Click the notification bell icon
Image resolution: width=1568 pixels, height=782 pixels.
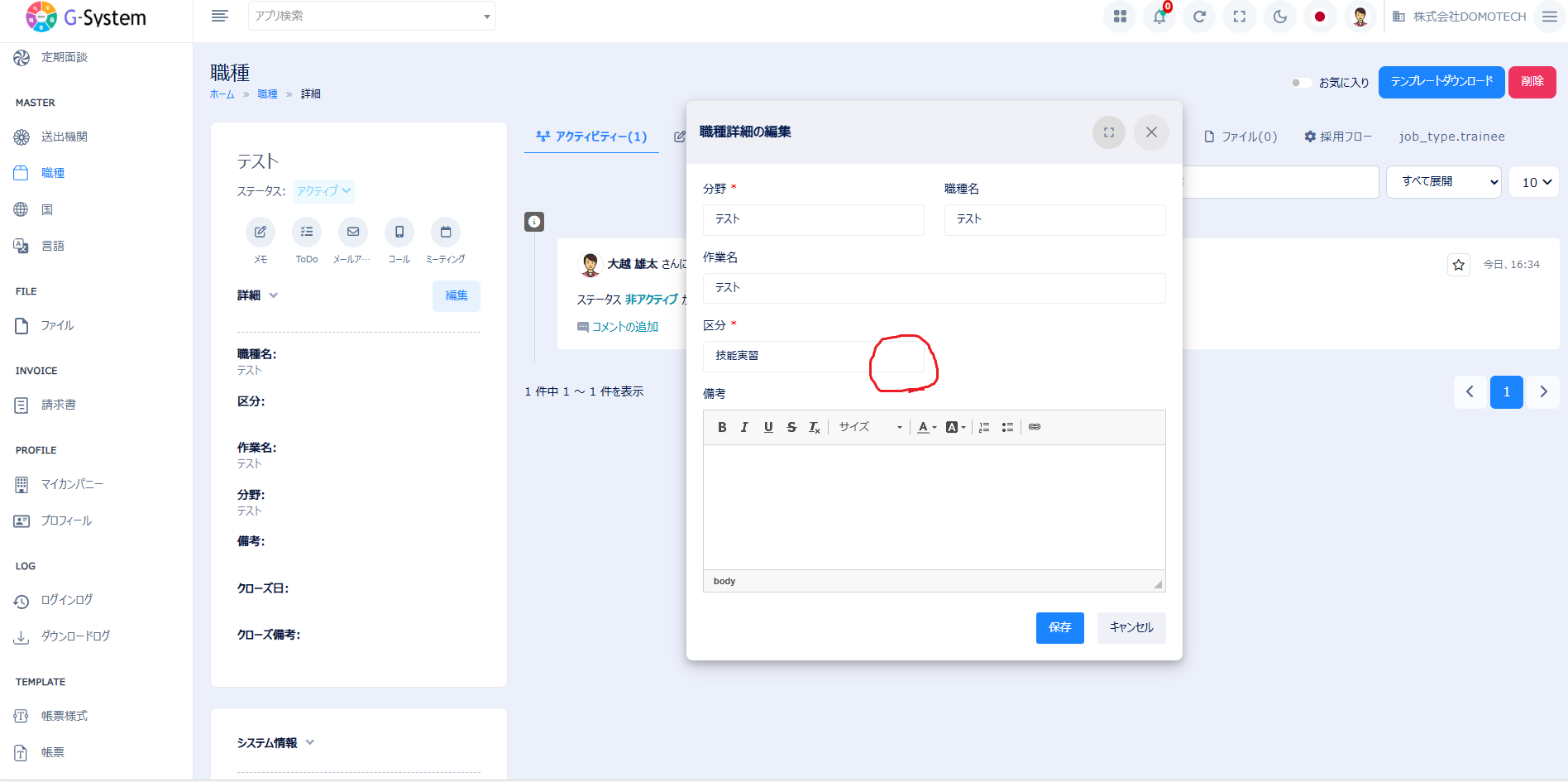1159,17
